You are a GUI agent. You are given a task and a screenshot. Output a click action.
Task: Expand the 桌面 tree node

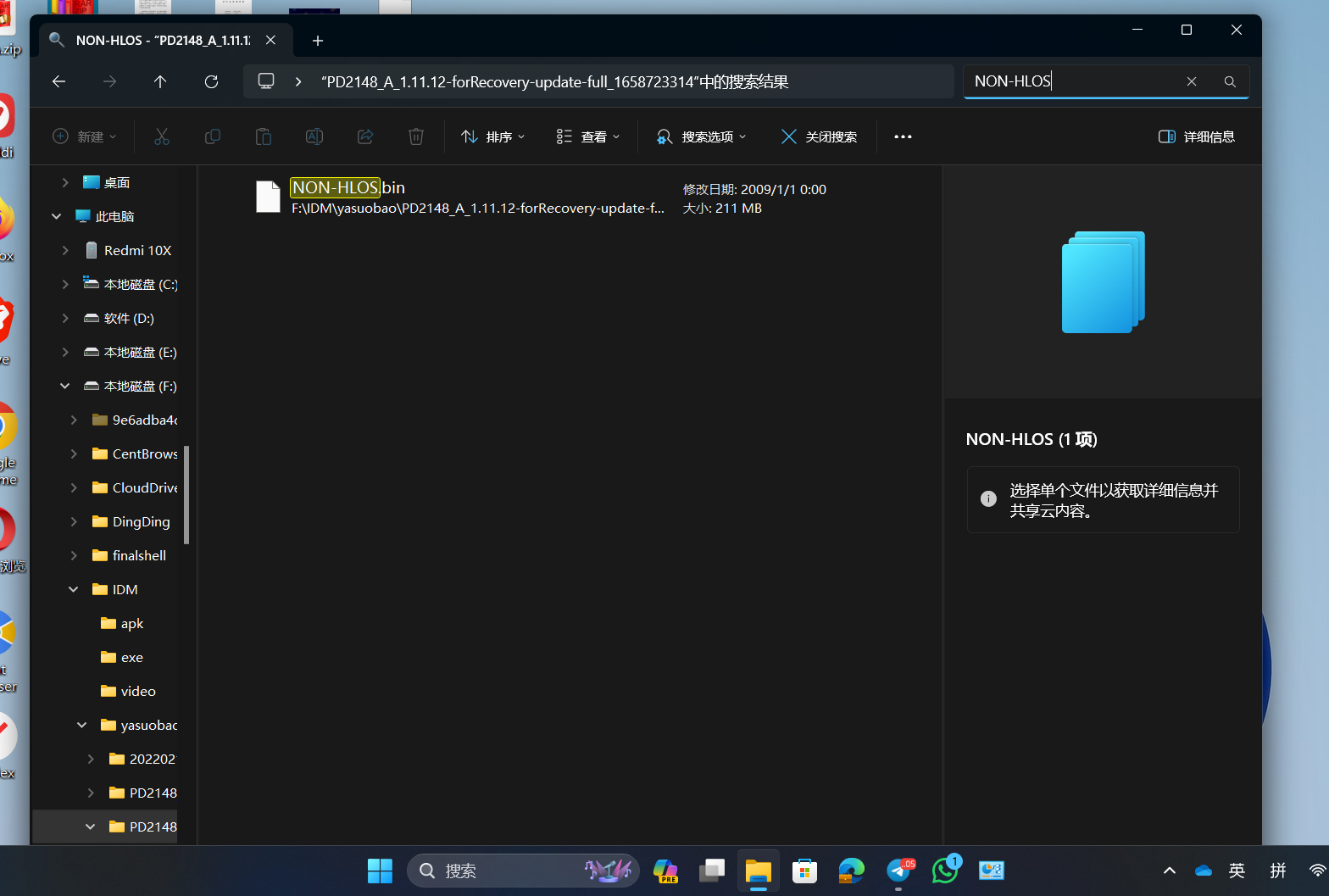[65, 182]
